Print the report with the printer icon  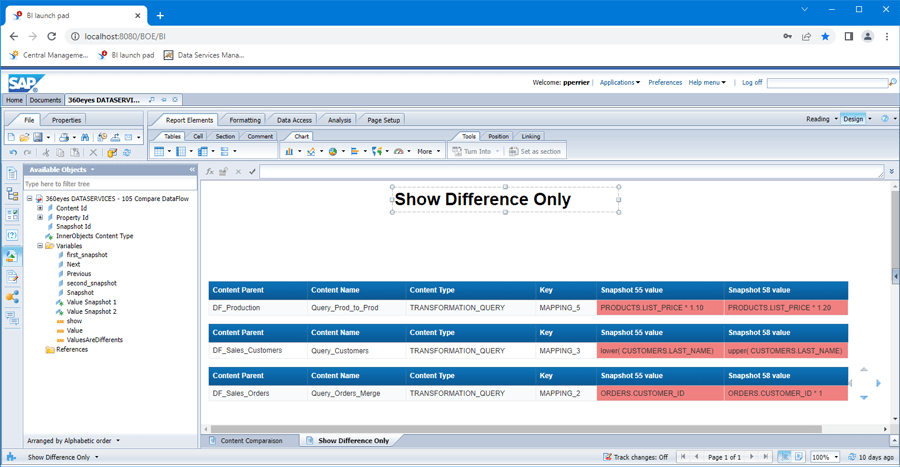pyautogui.click(x=64, y=138)
